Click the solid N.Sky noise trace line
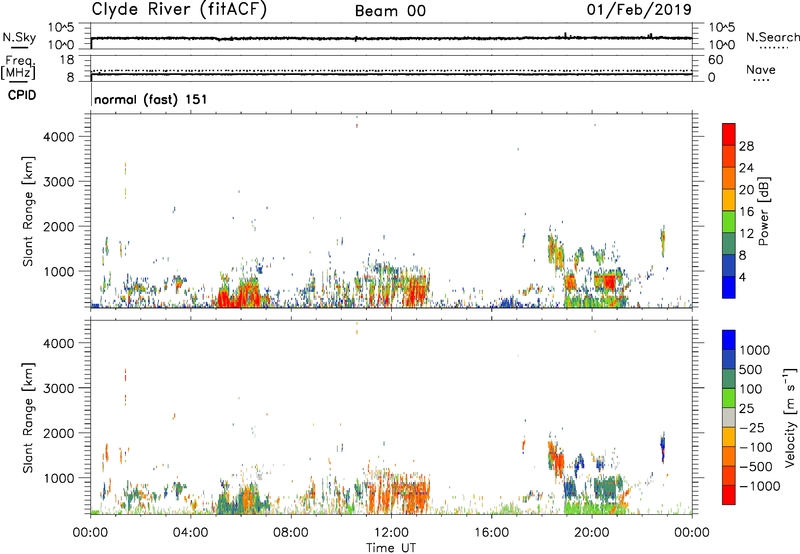Screen dimensions: 800x554 click(x=391, y=38)
